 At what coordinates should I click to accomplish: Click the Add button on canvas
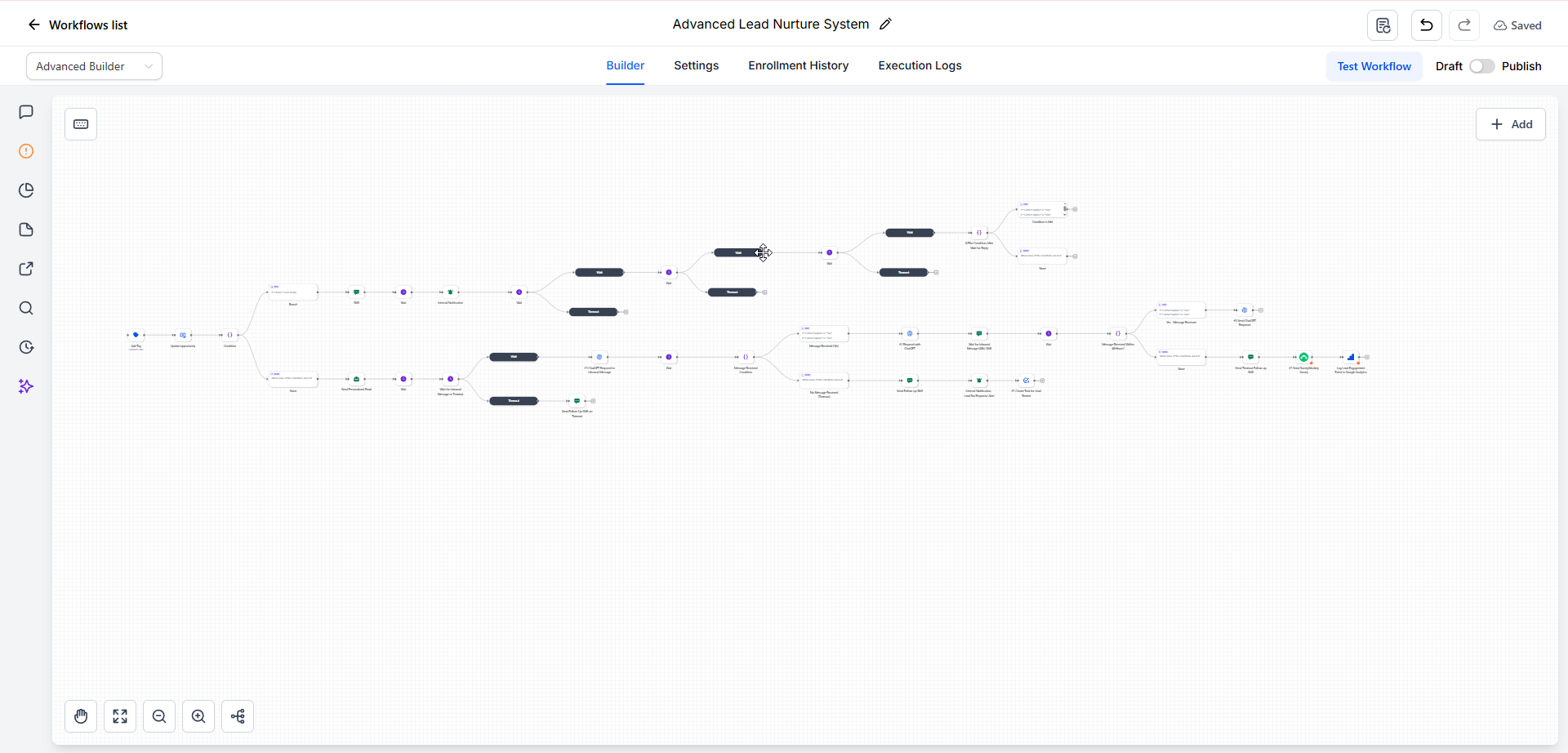click(x=1511, y=124)
